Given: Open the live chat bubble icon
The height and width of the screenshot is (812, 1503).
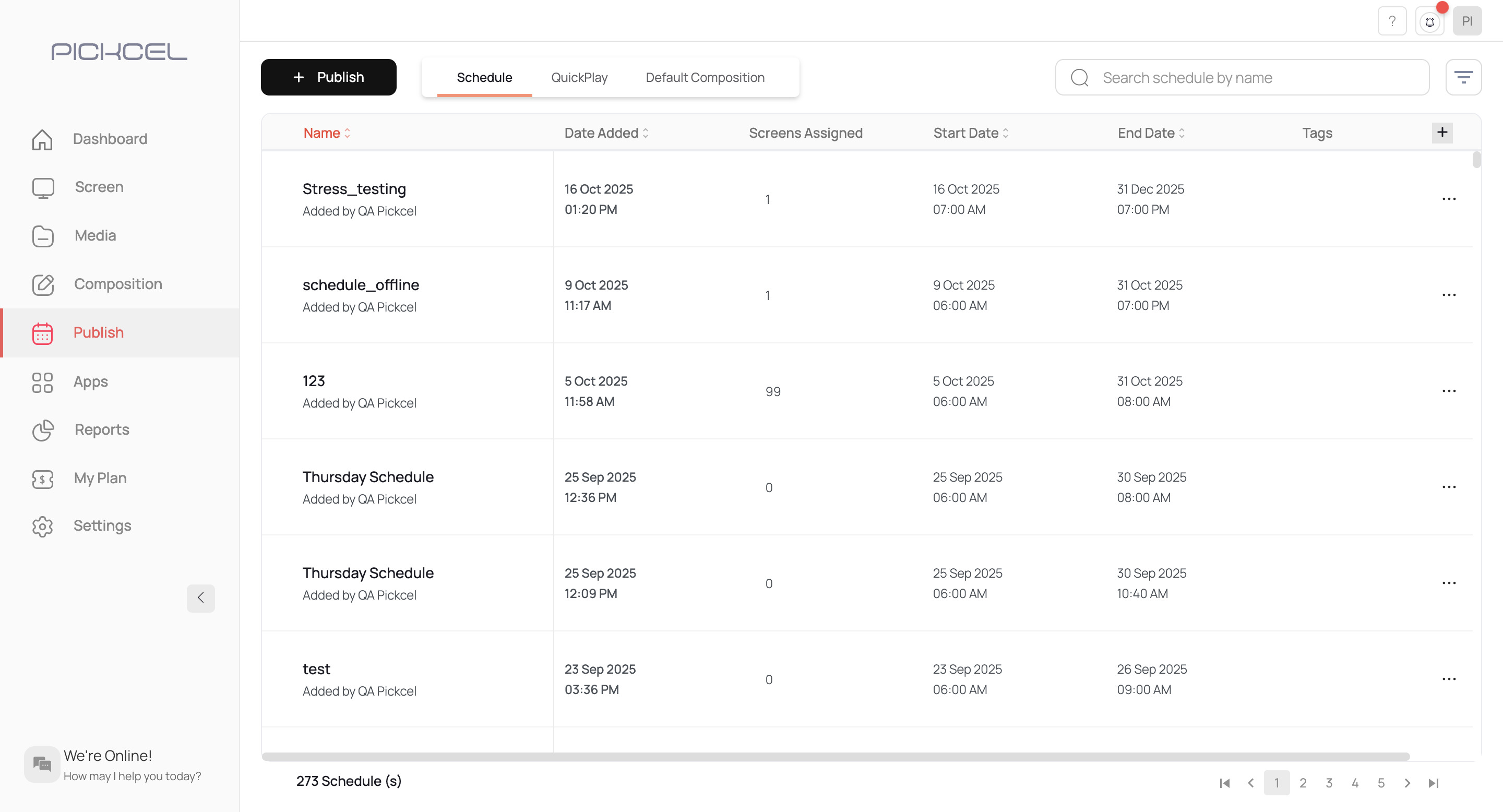Looking at the screenshot, I should pyautogui.click(x=41, y=763).
